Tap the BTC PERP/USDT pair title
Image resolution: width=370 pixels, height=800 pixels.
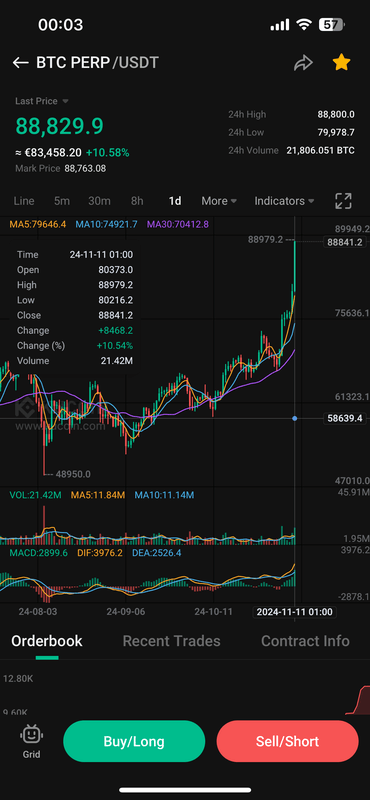coord(97,63)
